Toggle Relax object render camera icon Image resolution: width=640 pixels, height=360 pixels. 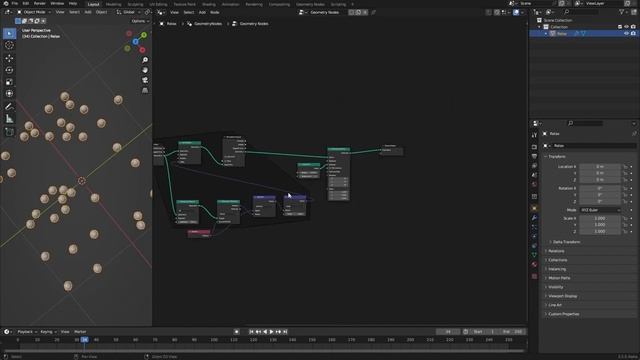tap(633, 33)
